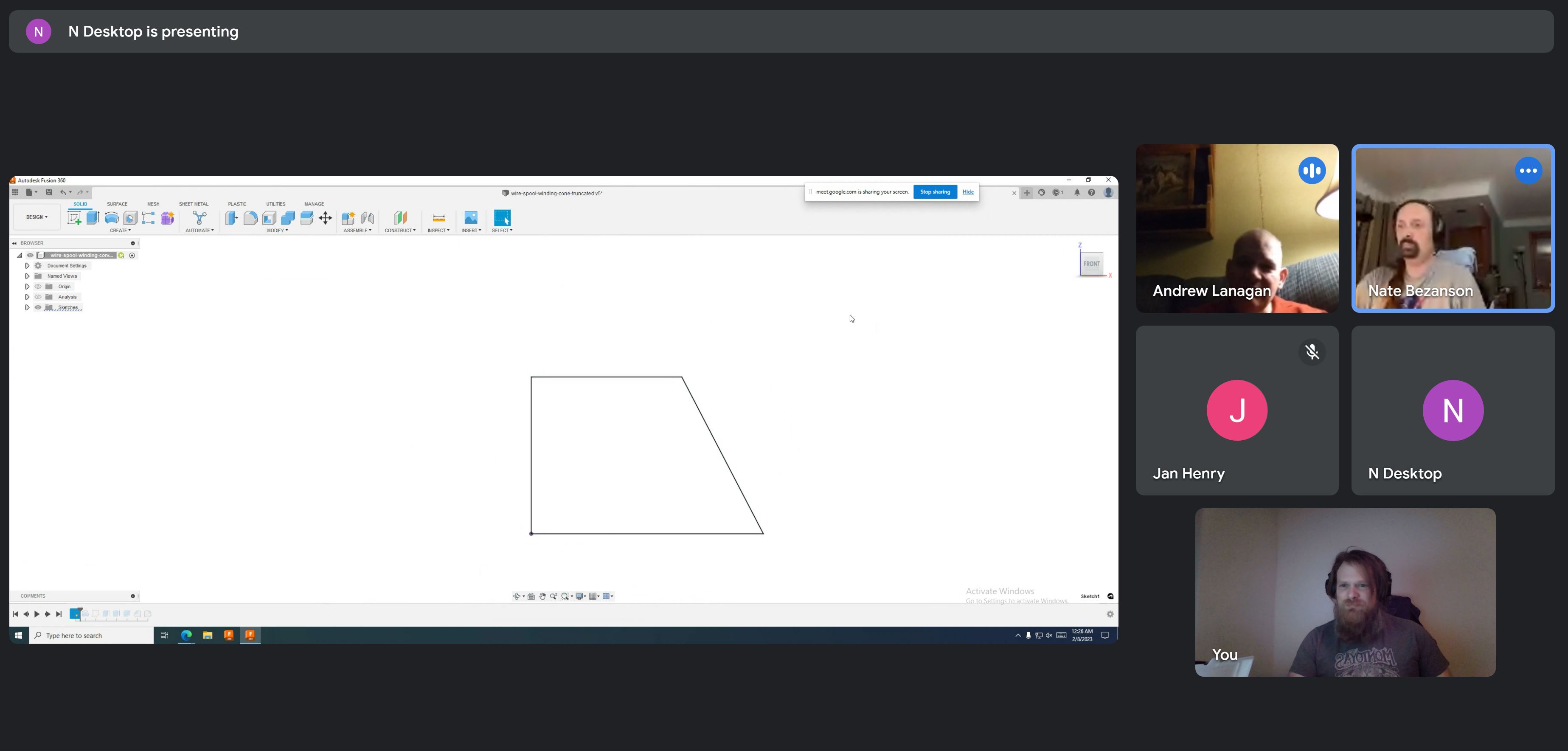Expand the Named Views folder
Image resolution: width=1568 pixels, height=751 pixels.
pos(28,276)
